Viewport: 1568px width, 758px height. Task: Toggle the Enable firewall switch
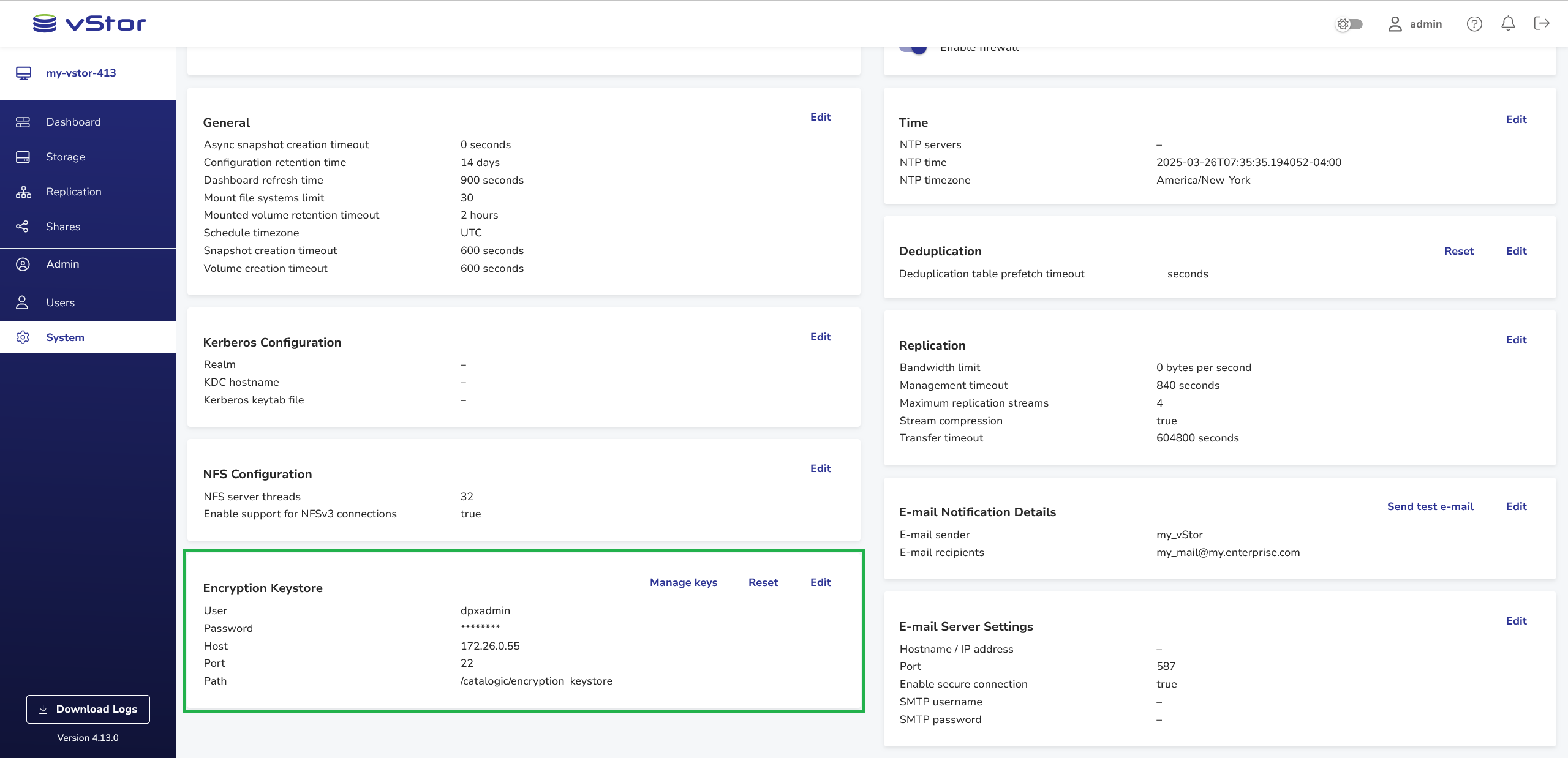tap(913, 48)
